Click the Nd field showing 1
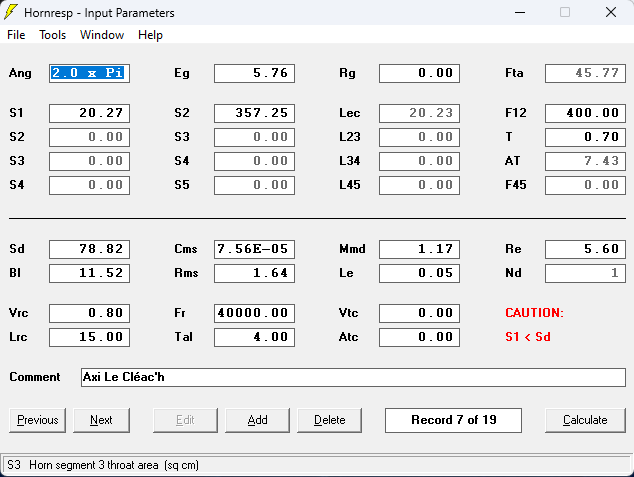The image size is (634, 477). (x=585, y=273)
